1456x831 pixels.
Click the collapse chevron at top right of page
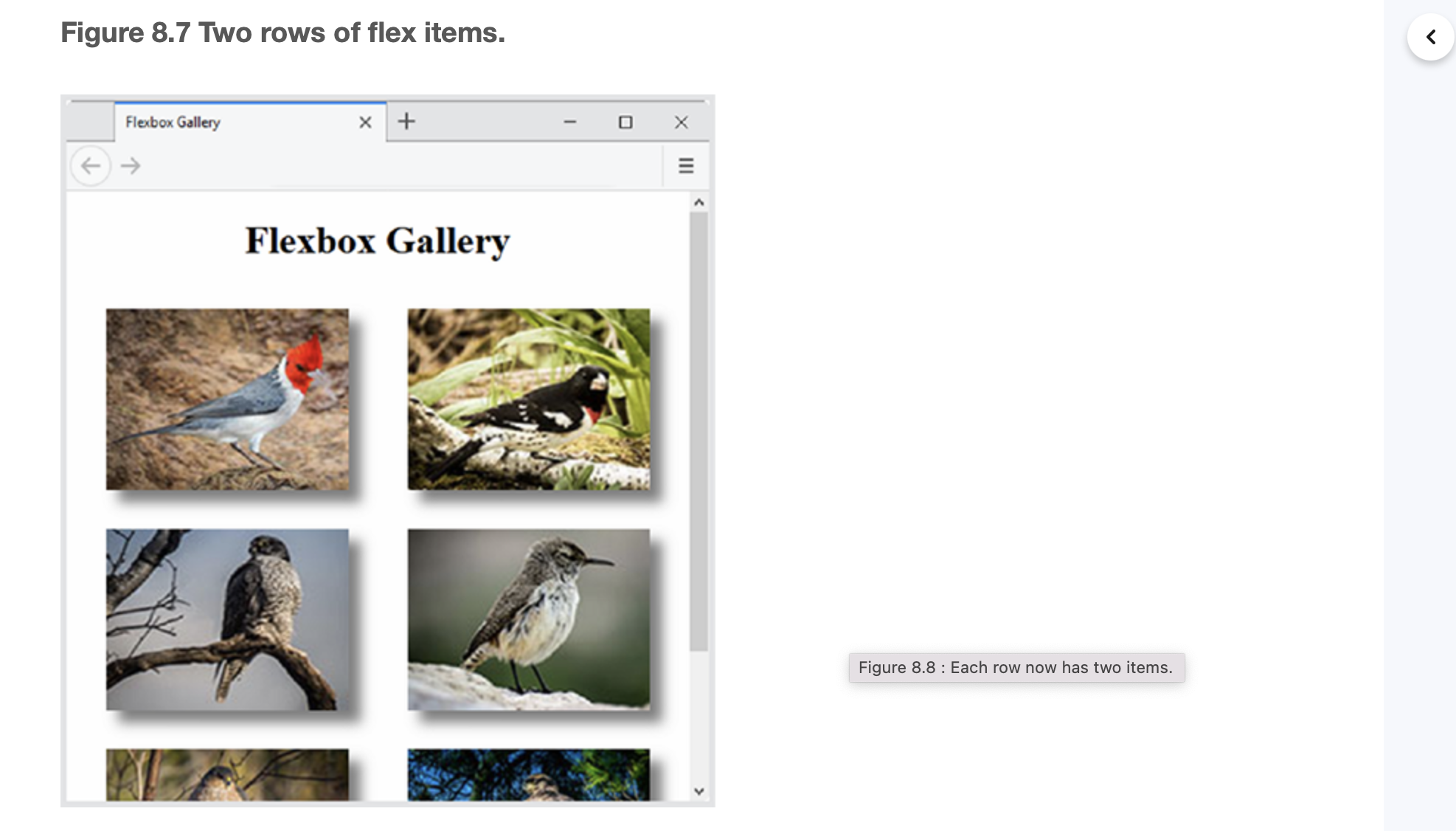pos(1430,35)
